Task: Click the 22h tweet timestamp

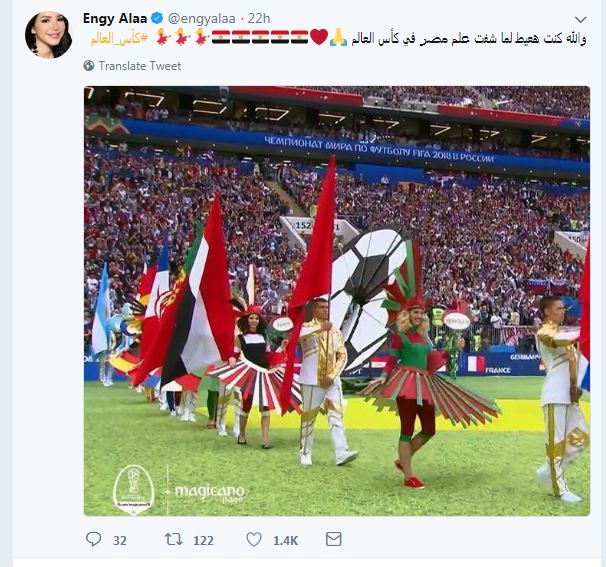Action: coord(259,19)
